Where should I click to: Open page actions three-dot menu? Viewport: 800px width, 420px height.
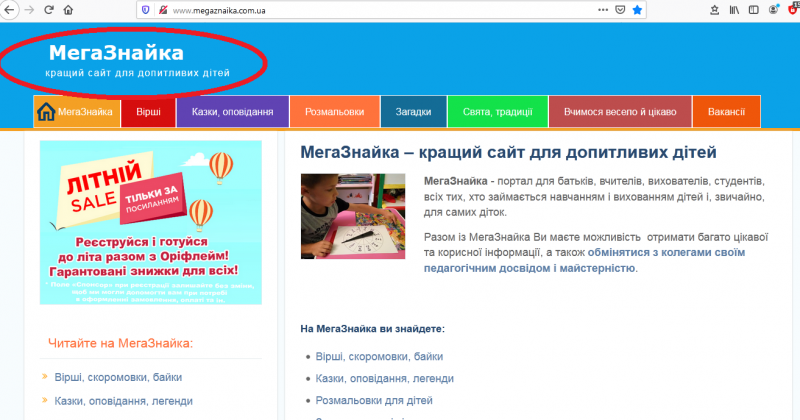(x=601, y=9)
